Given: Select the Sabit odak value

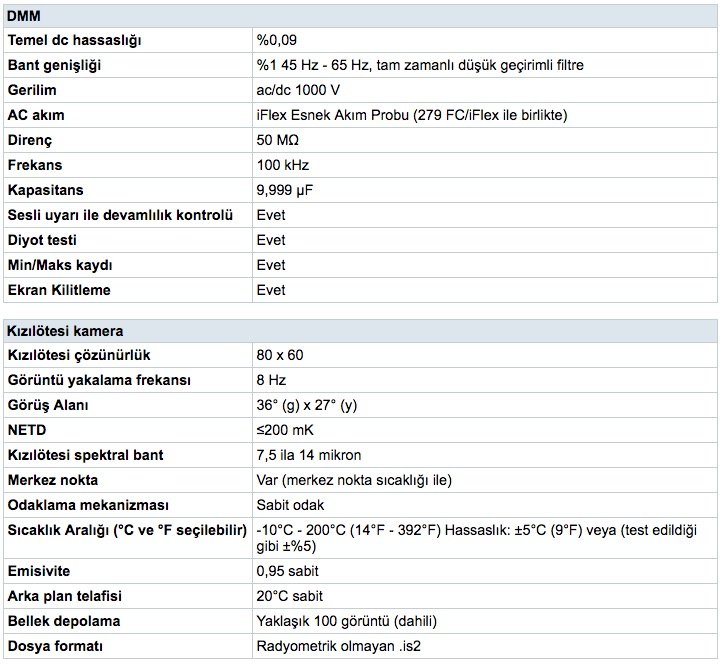Looking at the screenshot, I should point(290,505).
